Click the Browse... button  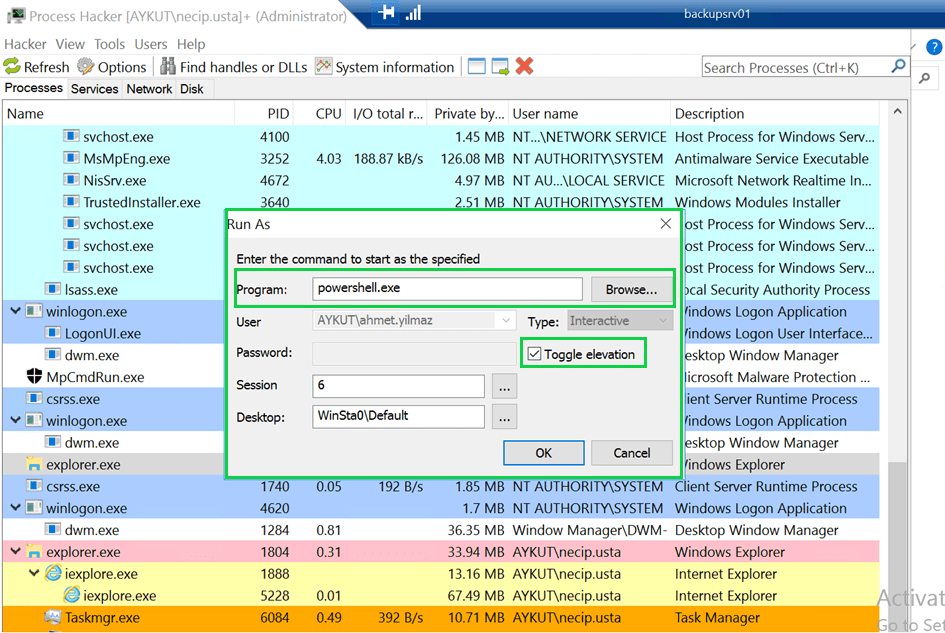click(x=631, y=289)
